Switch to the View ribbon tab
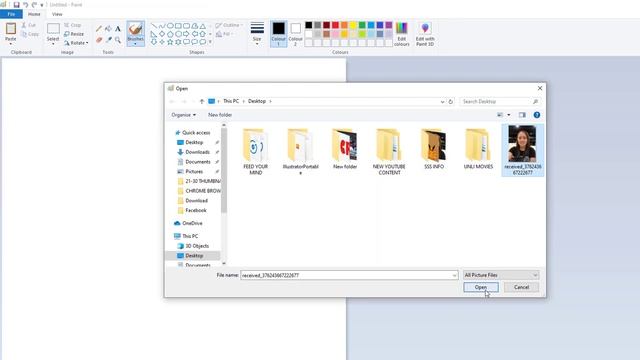The image size is (640, 360). tap(57, 14)
